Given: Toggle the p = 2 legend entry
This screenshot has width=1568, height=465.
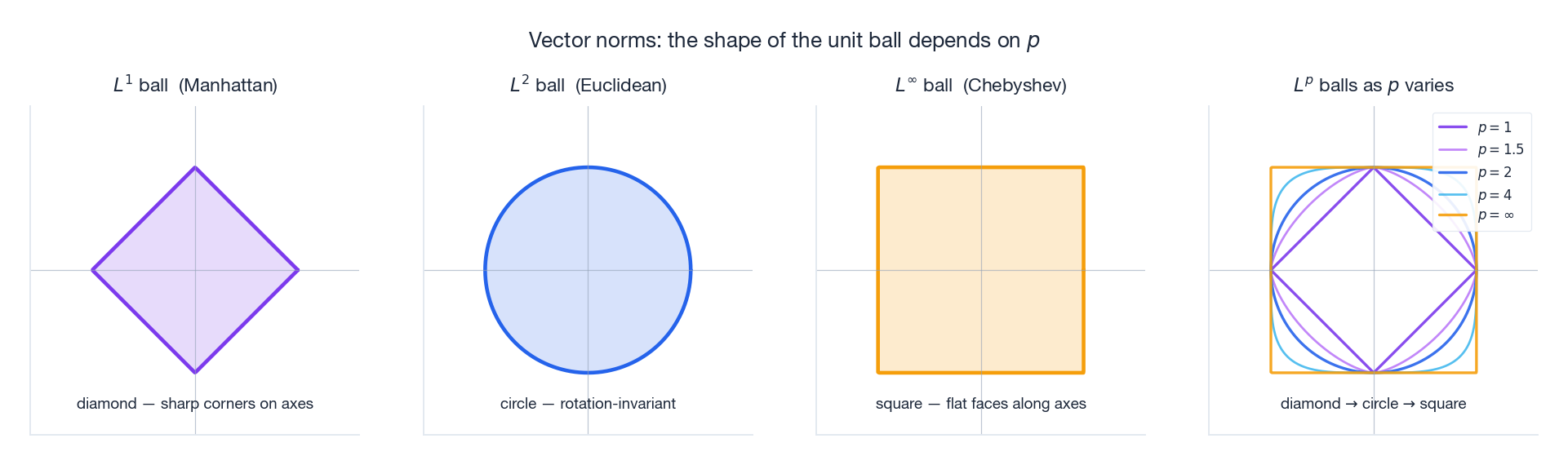Looking at the screenshot, I should (x=1481, y=172).
